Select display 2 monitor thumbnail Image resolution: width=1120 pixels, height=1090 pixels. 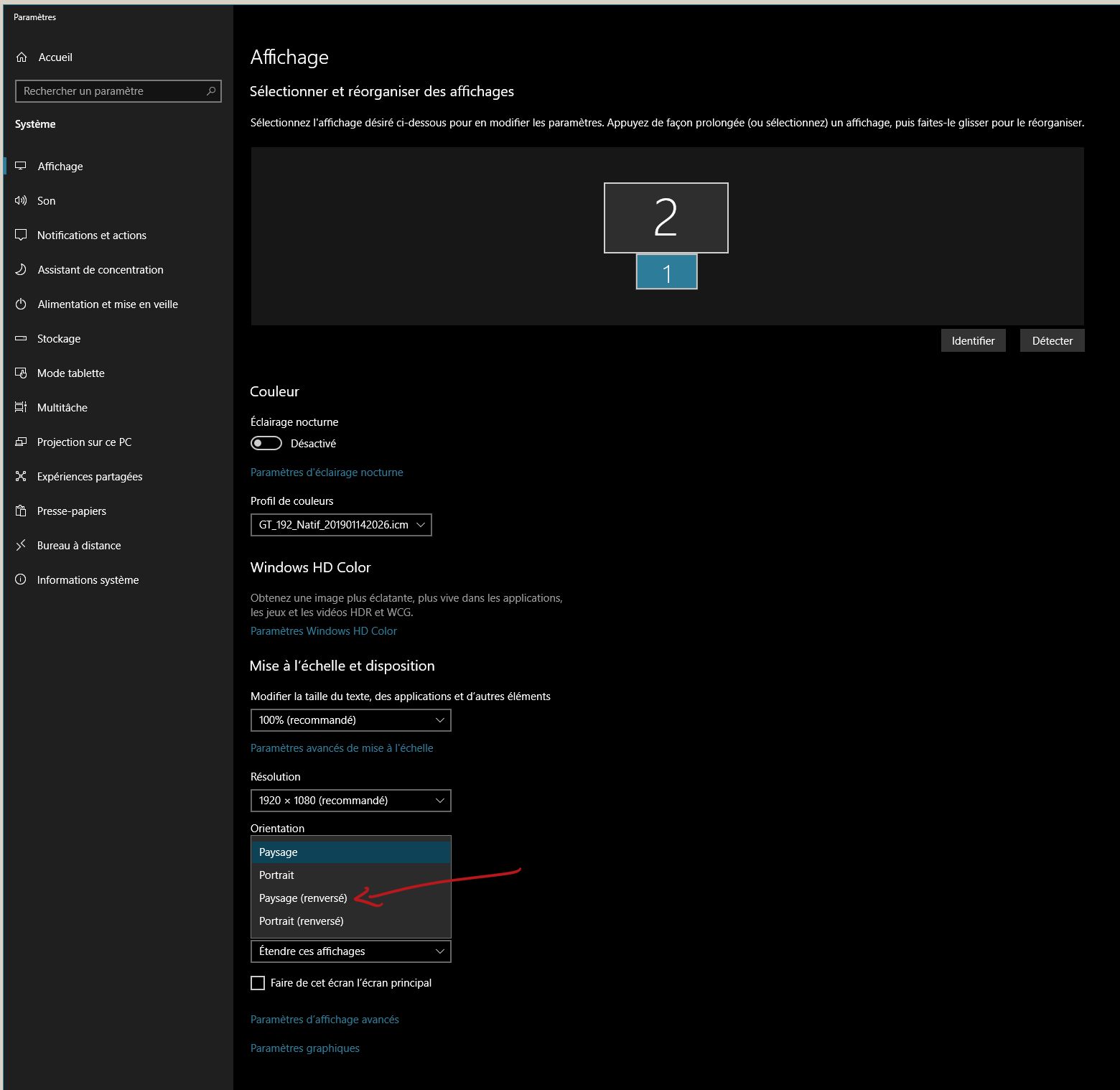click(666, 218)
